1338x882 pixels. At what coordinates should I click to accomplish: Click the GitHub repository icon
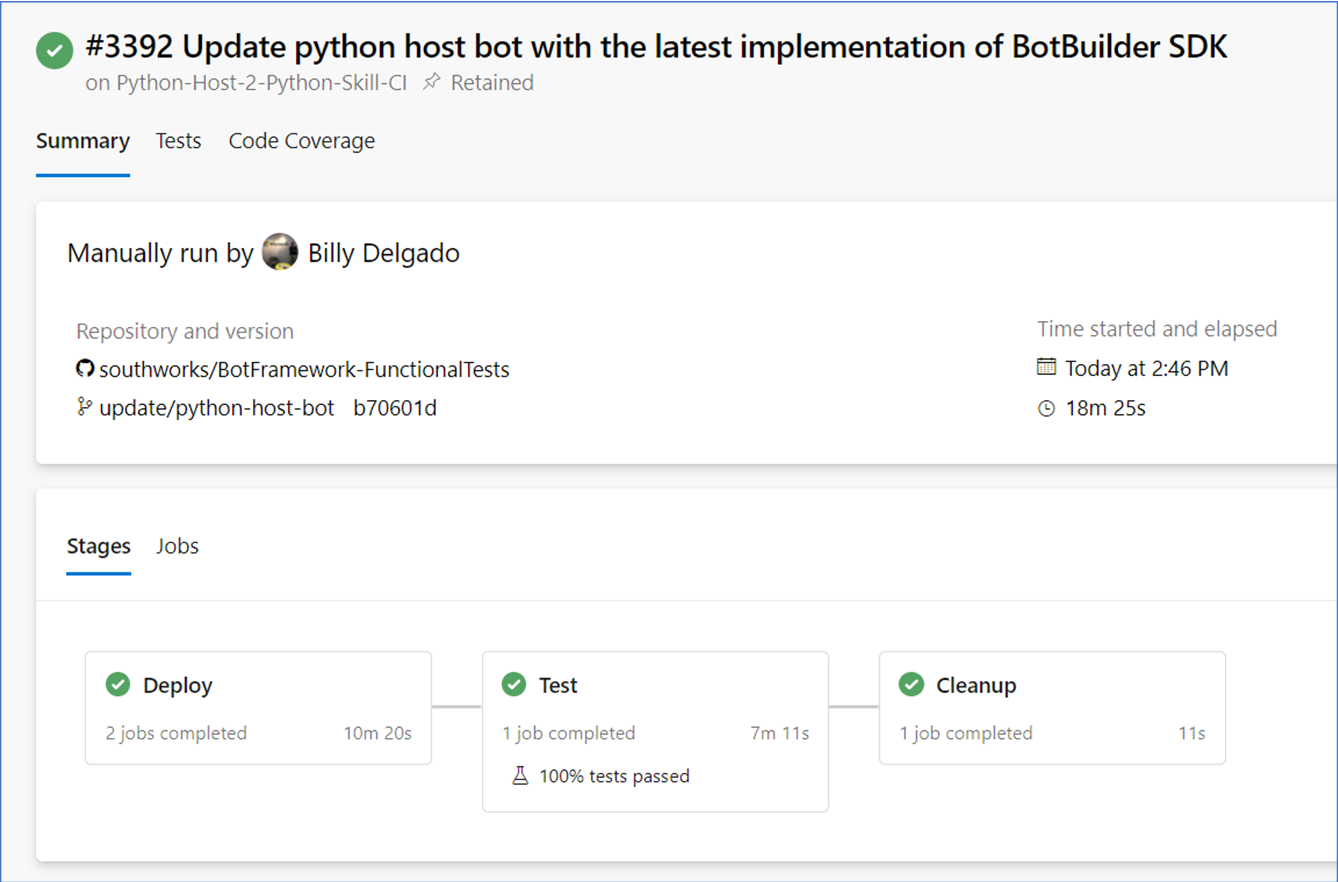click(x=85, y=369)
